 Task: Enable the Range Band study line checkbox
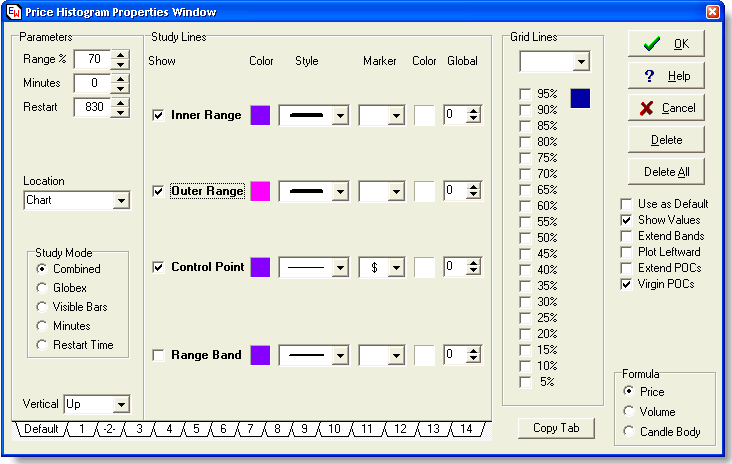coord(158,355)
